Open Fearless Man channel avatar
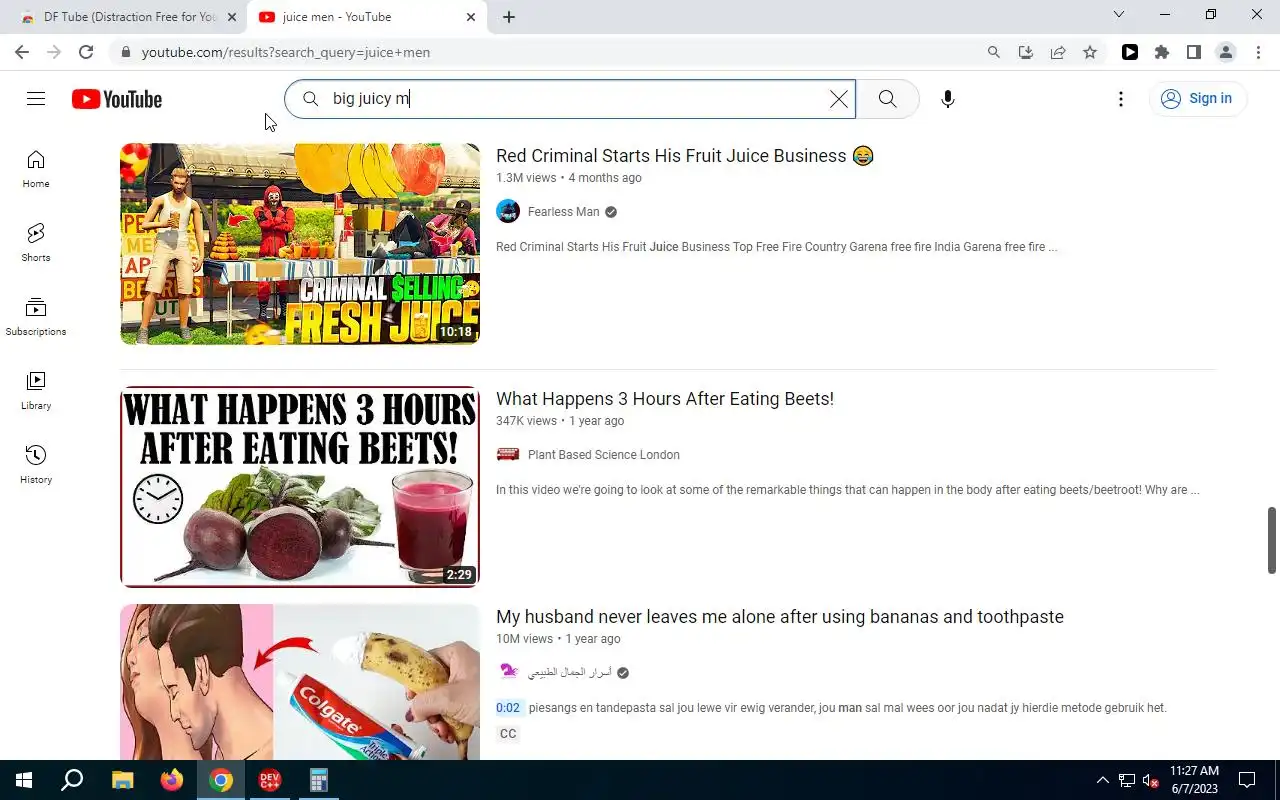This screenshot has height=800, width=1280. 508,211
